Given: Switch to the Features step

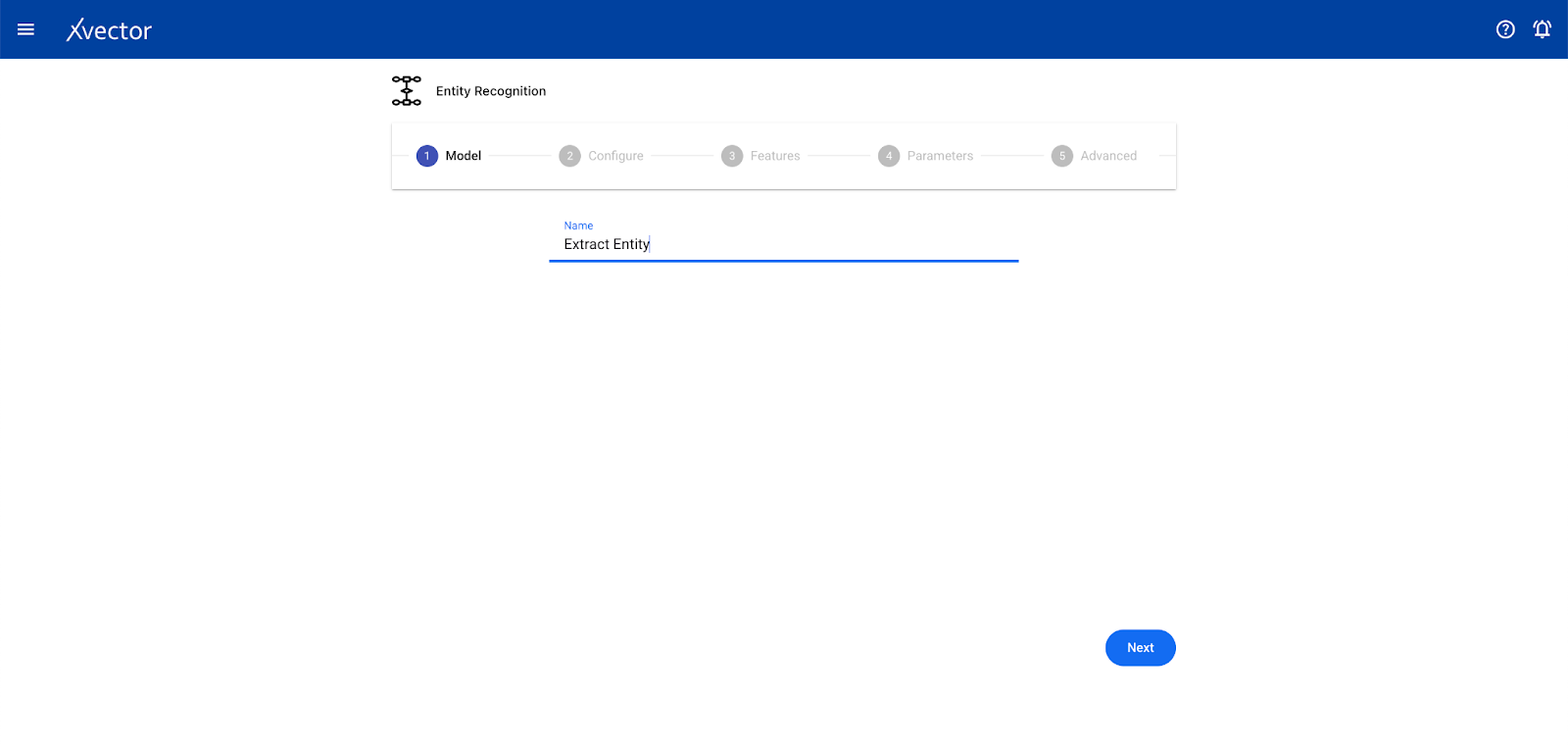Looking at the screenshot, I should point(775,156).
